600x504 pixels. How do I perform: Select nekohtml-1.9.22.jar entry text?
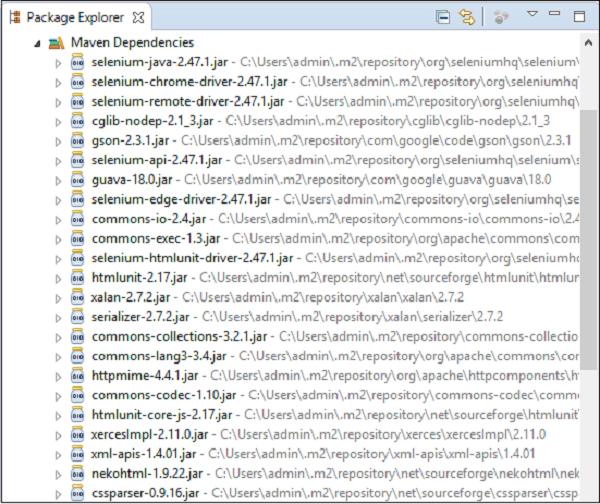click(x=147, y=474)
